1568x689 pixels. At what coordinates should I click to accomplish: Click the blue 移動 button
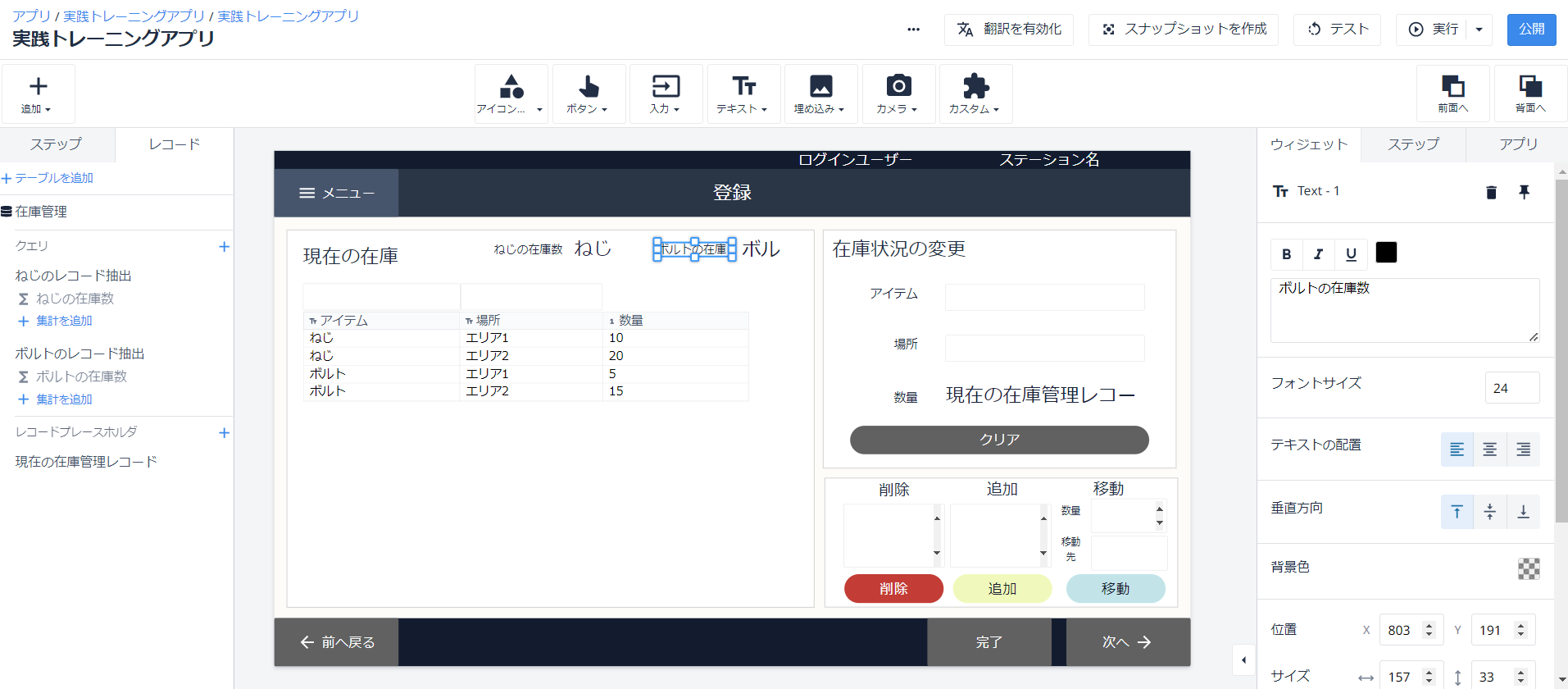pos(1116,589)
